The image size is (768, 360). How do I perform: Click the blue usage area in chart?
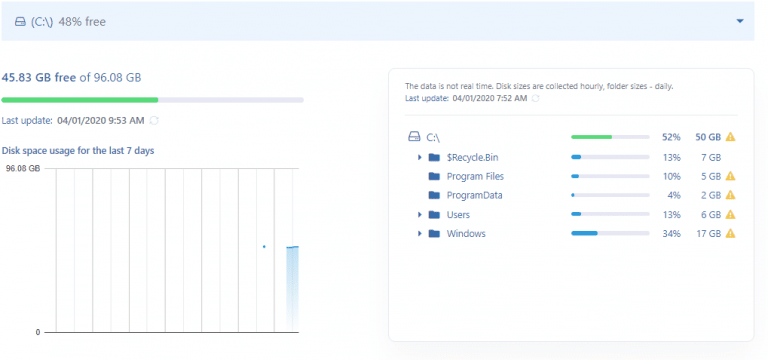(292, 288)
